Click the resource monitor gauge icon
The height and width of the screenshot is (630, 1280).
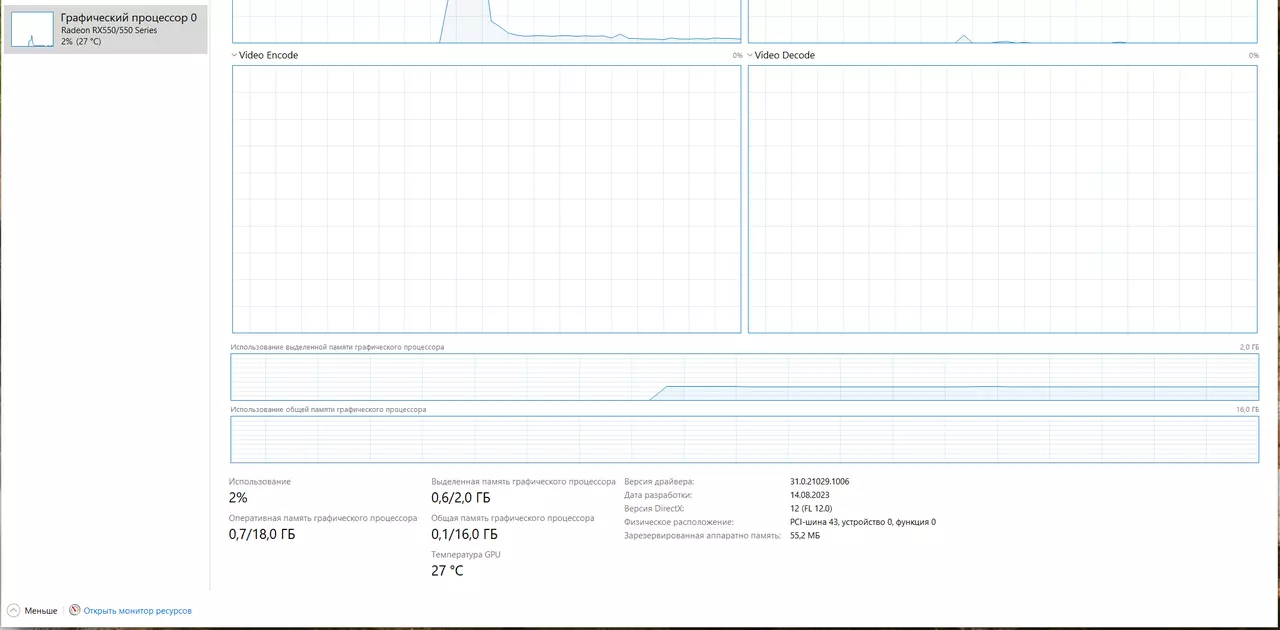pyautogui.click(x=74, y=610)
